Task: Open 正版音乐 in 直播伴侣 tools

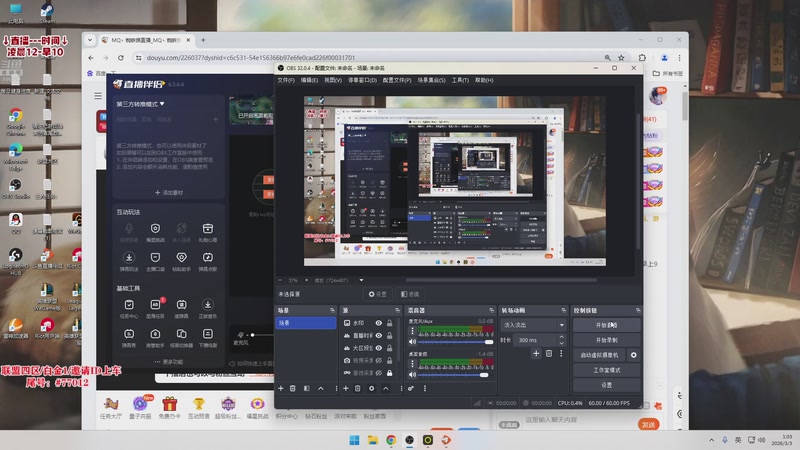Action: pos(208,308)
